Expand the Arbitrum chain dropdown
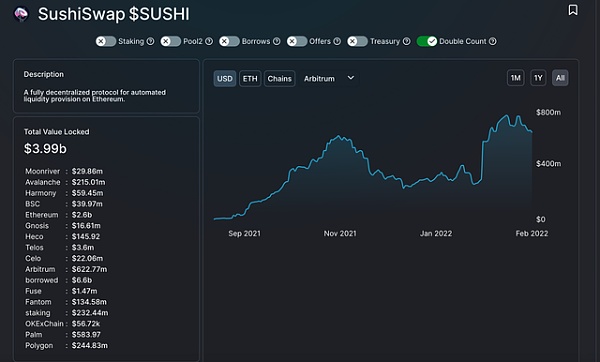The width and height of the screenshot is (600, 362). pos(329,78)
